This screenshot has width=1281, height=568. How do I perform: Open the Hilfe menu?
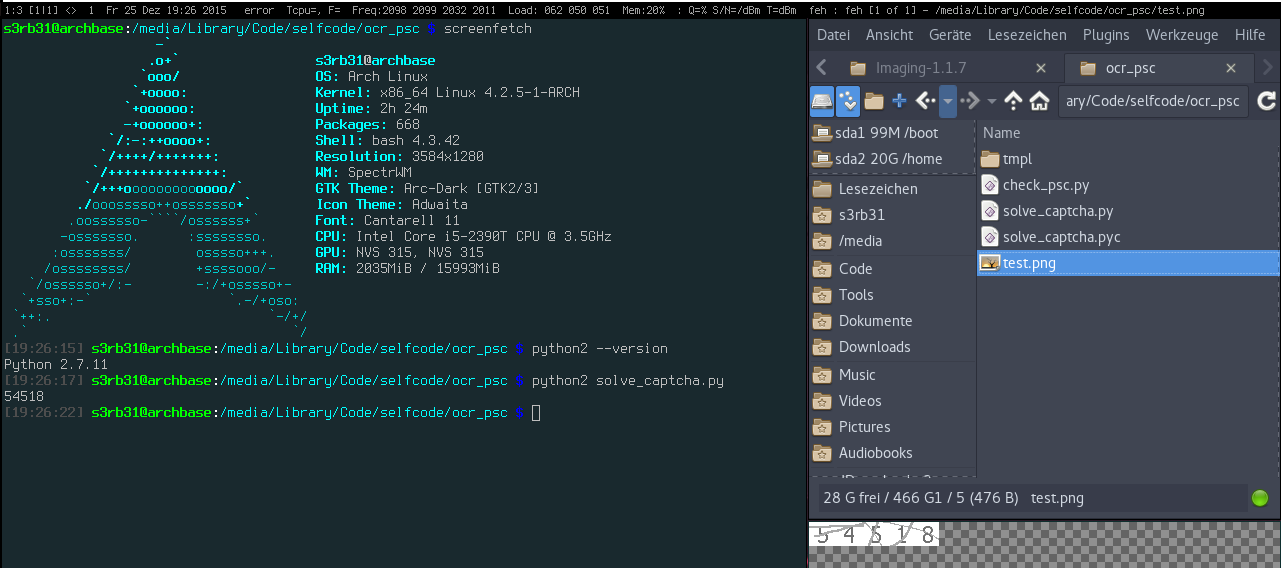point(1250,35)
